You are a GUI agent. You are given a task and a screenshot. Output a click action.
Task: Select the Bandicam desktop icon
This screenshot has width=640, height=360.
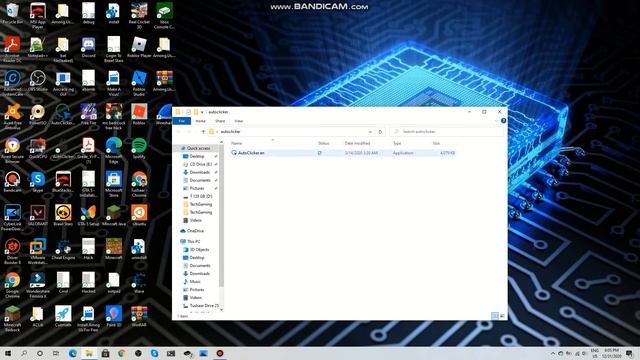[x=12, y=182]
